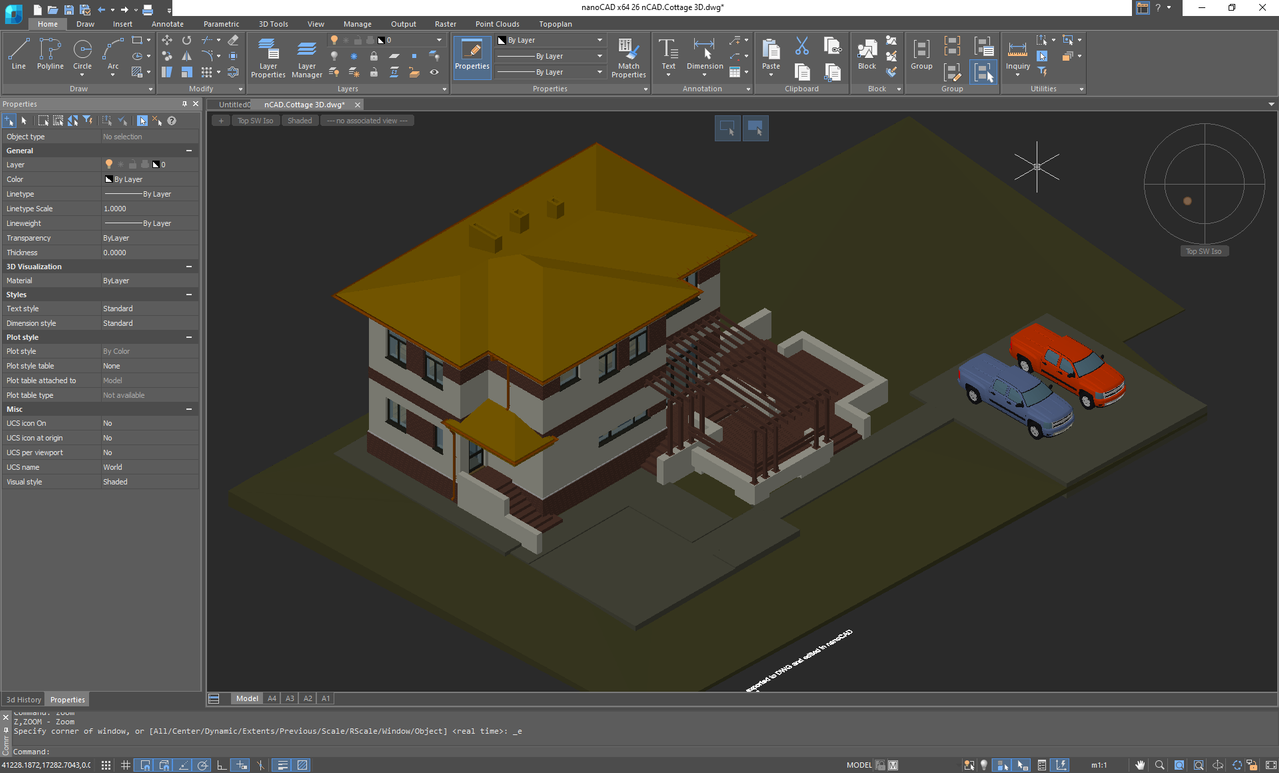Click the Cut scissors icon
The width and height of the screenshot is (1279, 773).
[802, 46]
